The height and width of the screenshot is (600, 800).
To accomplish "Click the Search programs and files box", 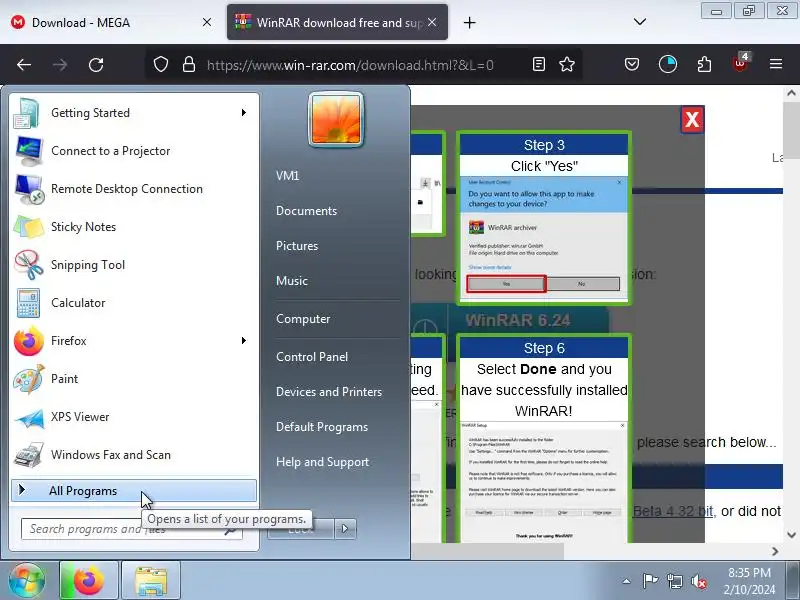I will pos(132,529).
